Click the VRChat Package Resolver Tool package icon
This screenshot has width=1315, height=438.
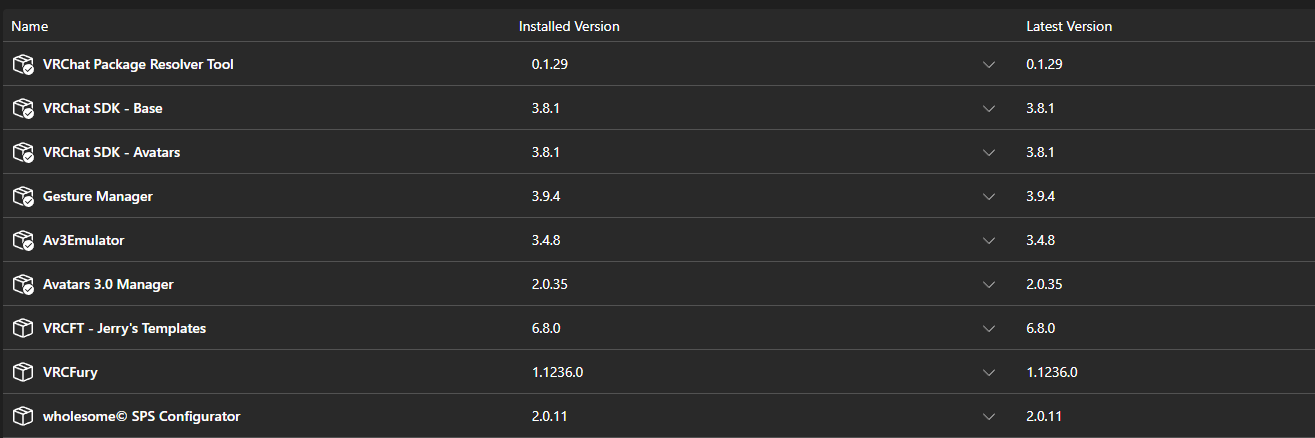pyautogui.click(x=23, y=65)
